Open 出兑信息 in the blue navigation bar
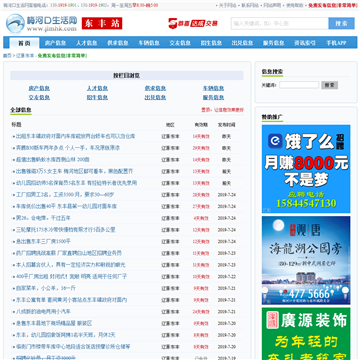The height and width of the screenshot is (360, 360). coord(242,43)
